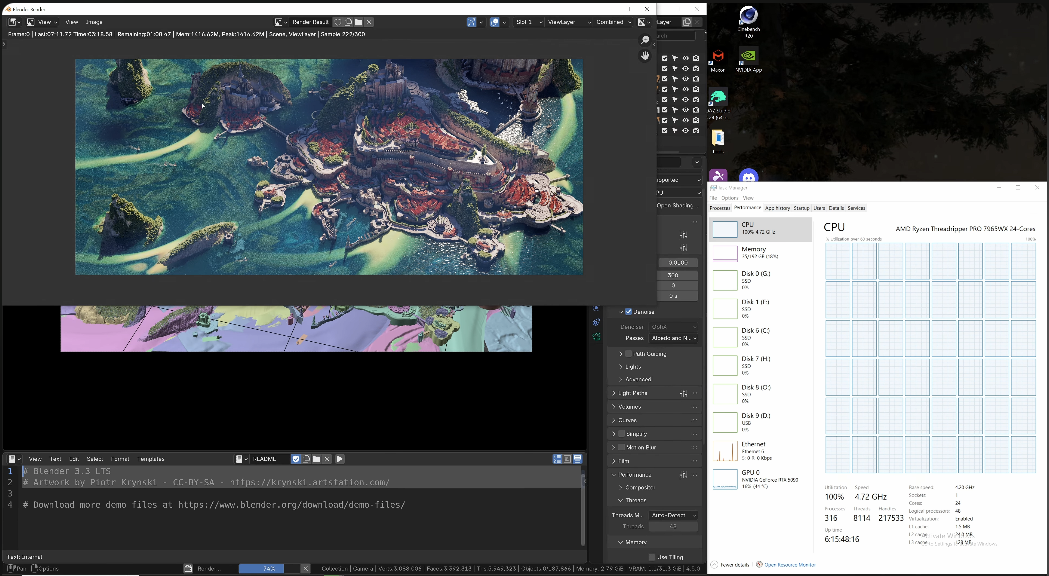Select Disk 0 (G:) in Task Manager sidebar
Screen dimensions: 1049x576
(x=760, y=280)
